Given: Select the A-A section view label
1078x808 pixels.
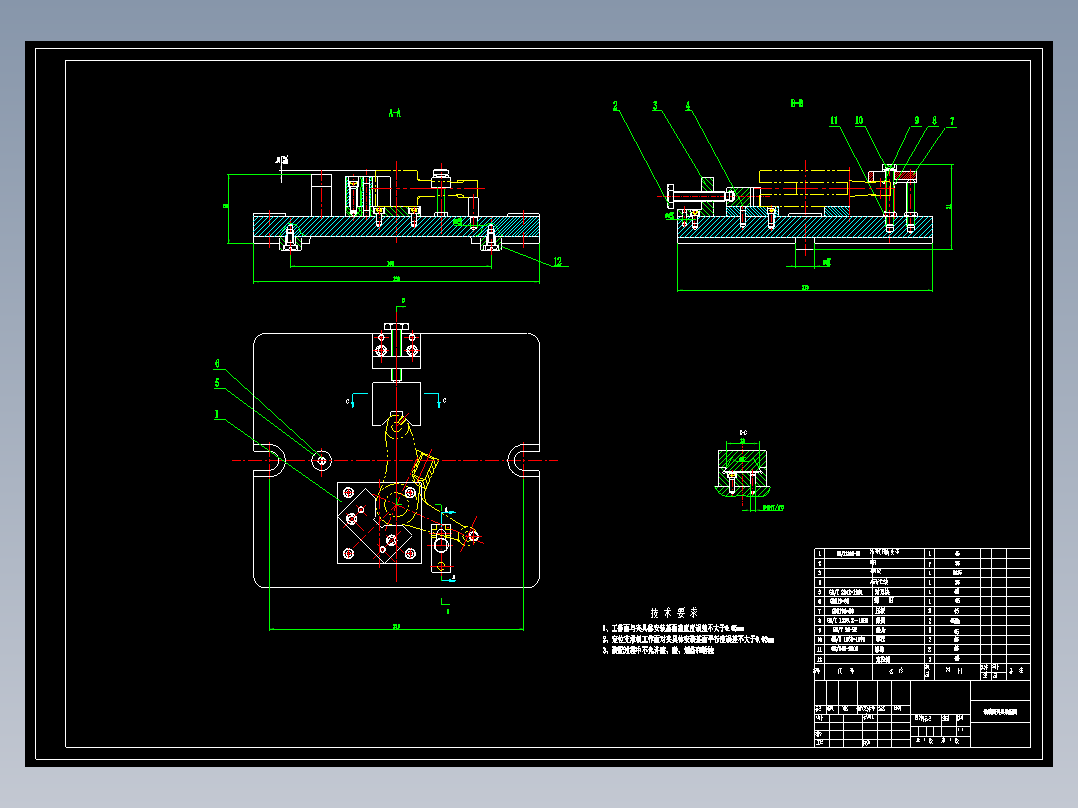Looking at the screenshot, I should click(x=395, y=113).
